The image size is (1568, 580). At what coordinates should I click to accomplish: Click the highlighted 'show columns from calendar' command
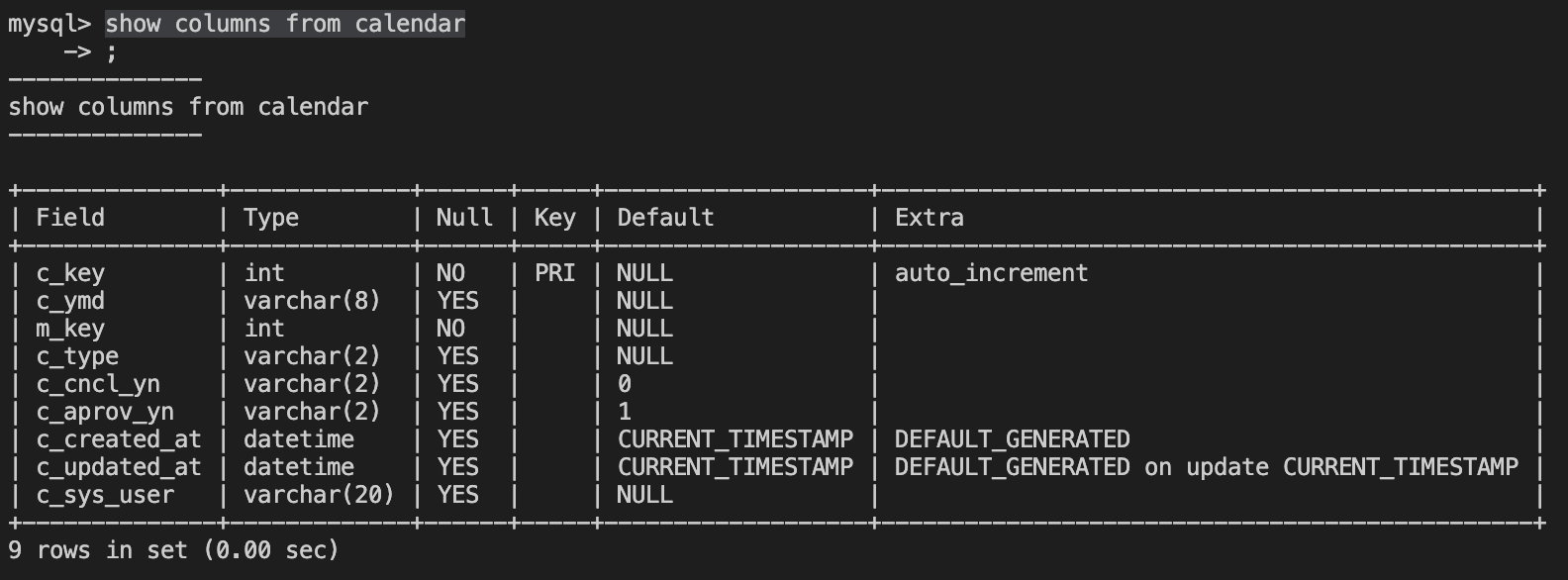285,24
